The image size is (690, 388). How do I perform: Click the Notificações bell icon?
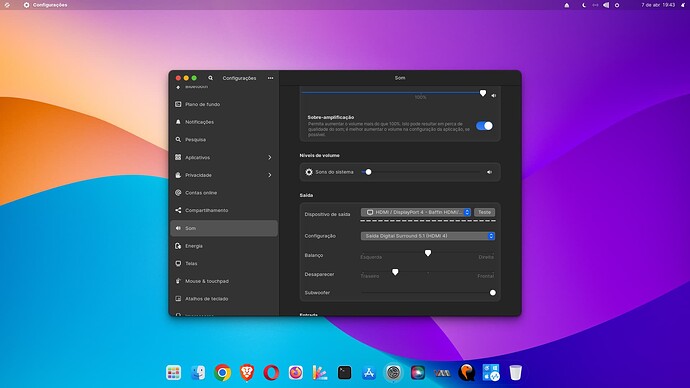[178, 122]
